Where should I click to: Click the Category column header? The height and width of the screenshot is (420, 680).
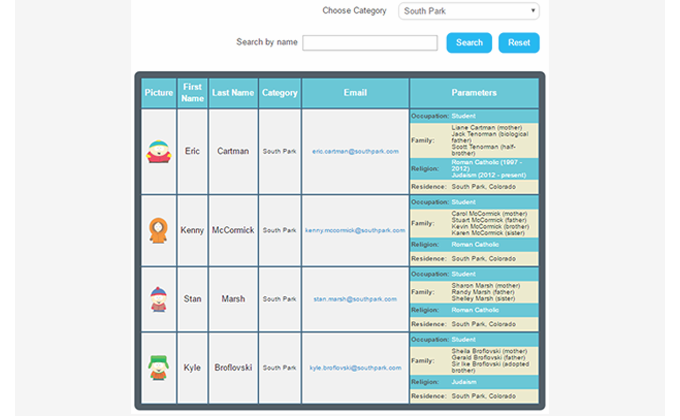tap(280, 93)
